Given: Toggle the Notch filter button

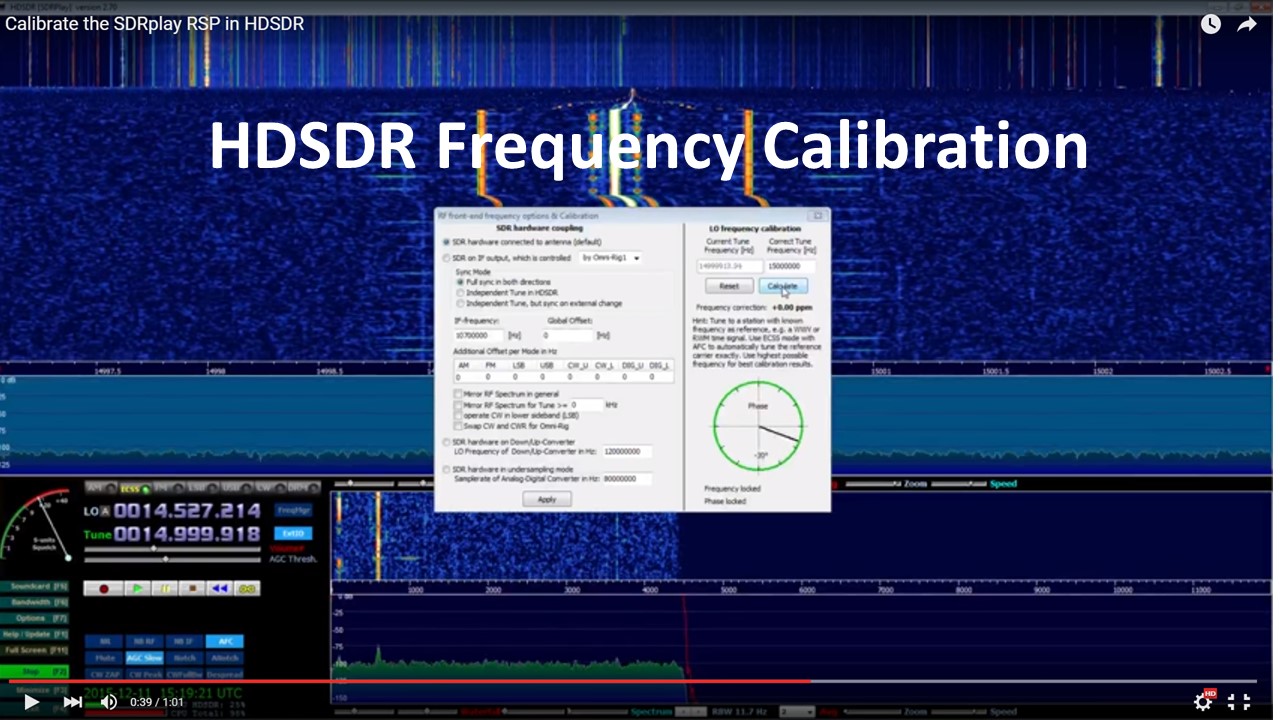Looking at the screenshot, I should coord(184,658).
